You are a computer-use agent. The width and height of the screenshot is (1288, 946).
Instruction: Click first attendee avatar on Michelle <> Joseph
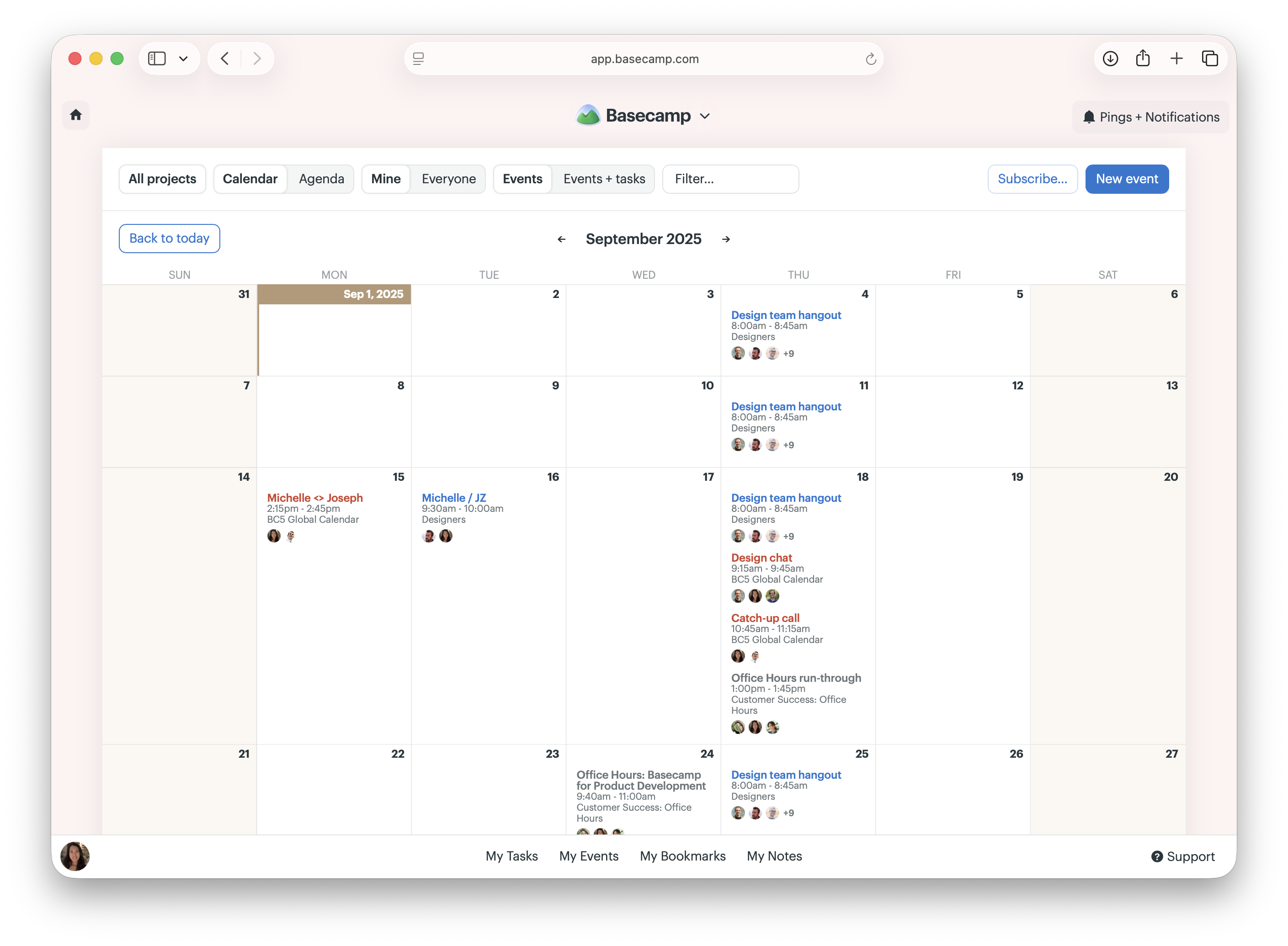(274, 536)
